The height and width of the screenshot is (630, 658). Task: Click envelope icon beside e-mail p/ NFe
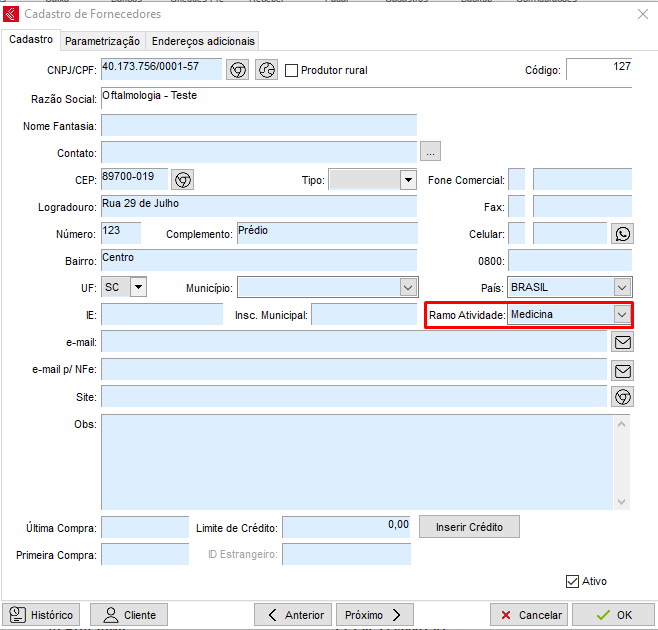click(622, 370)
